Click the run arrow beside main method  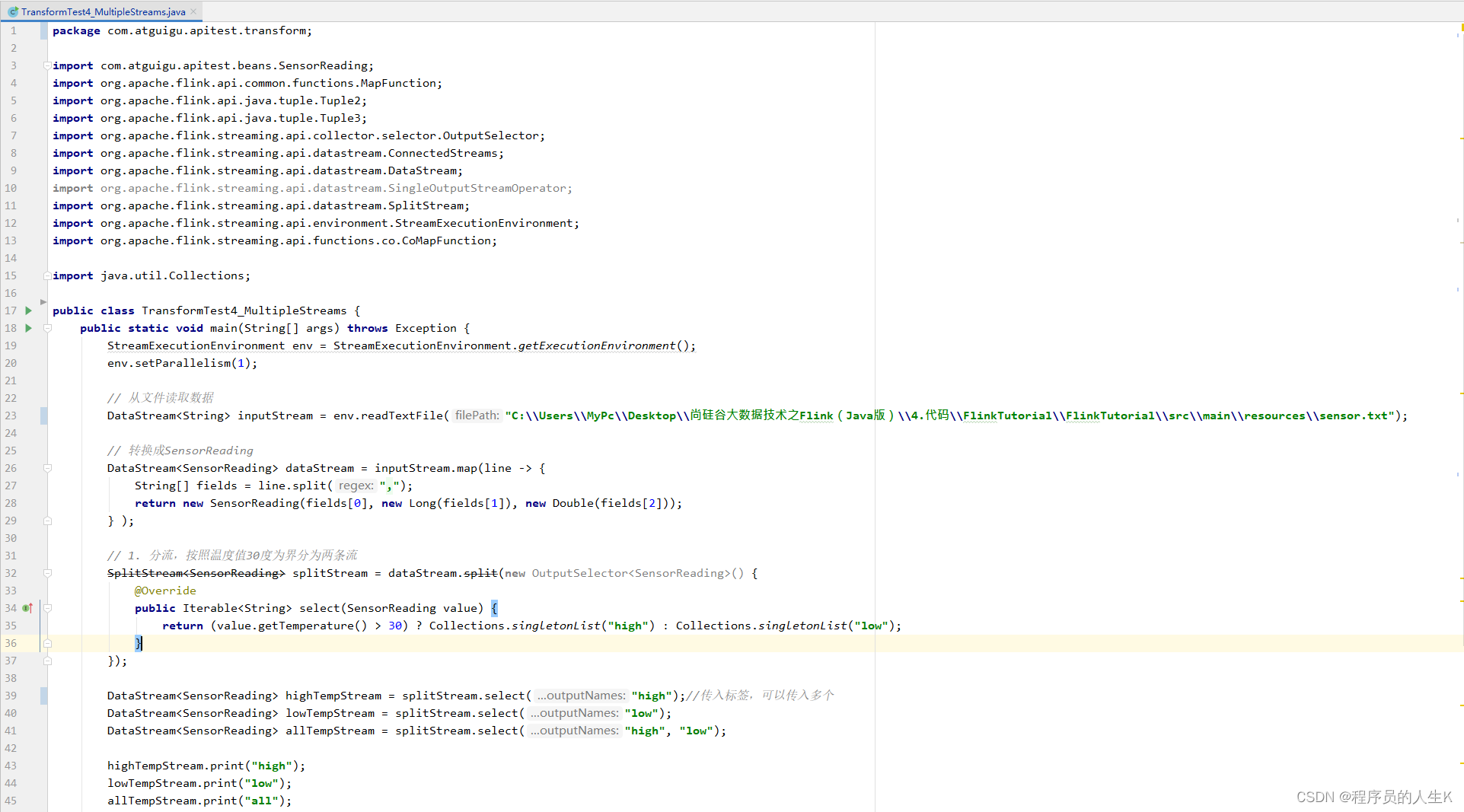point(29,328)
